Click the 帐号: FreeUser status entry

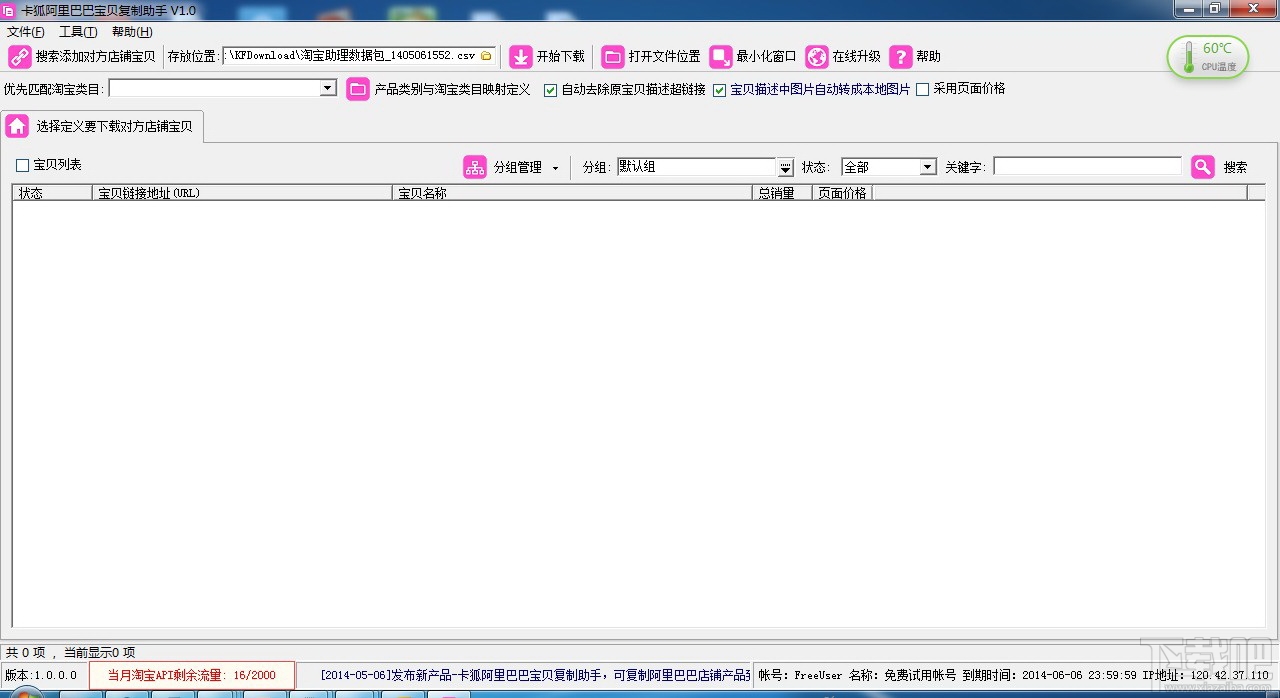[800, 675]
